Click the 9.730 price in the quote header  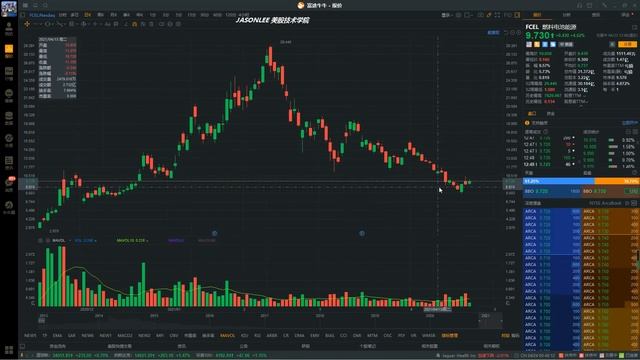click(538, 36)
